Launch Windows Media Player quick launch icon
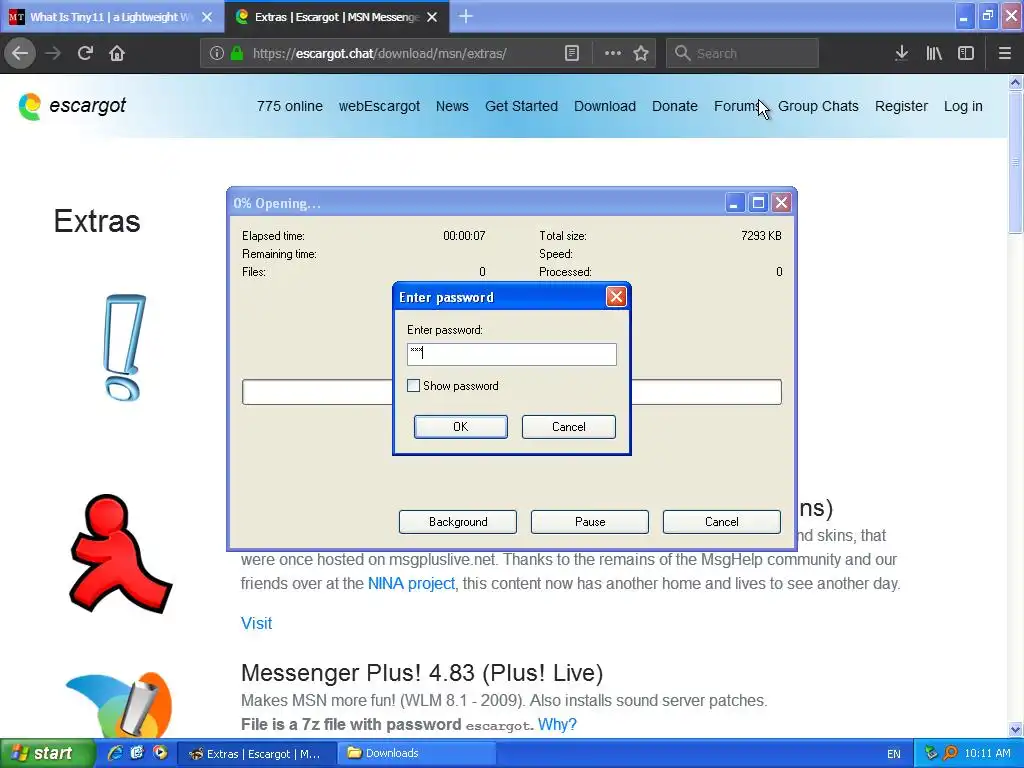 pyautogui.click(x=160, y=753)
